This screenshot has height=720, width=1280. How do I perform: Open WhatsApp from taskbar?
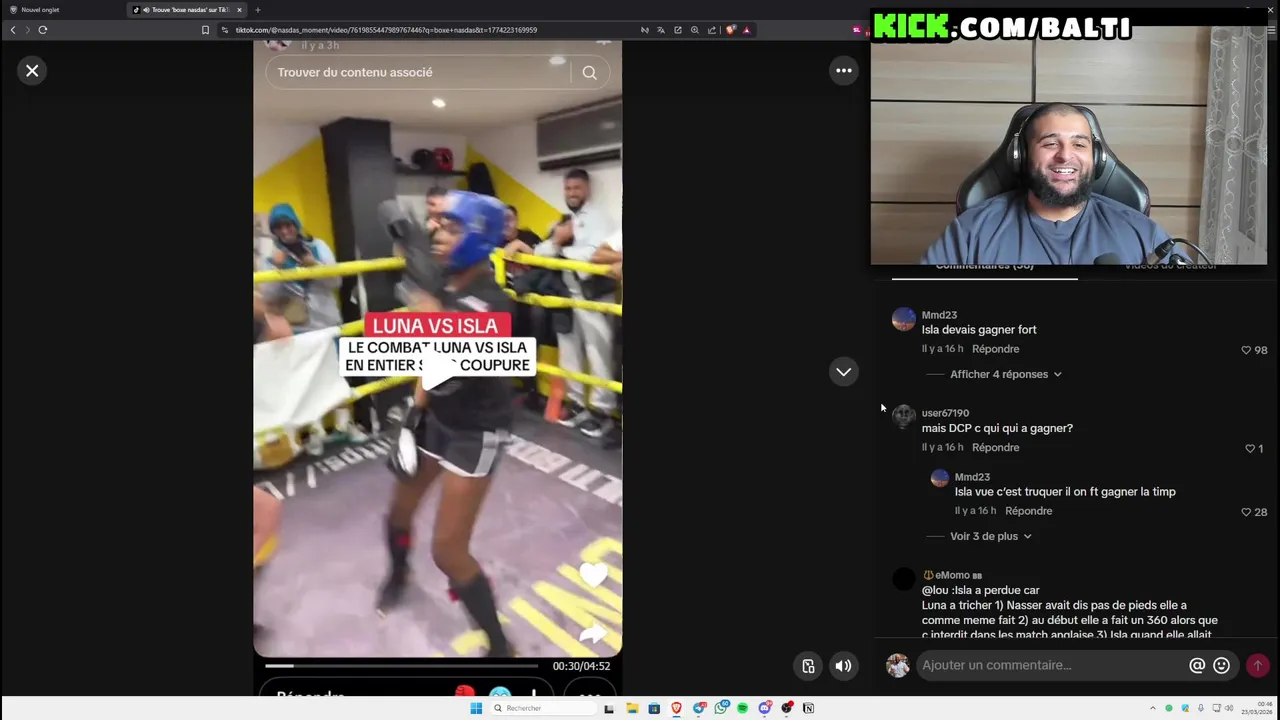tap(721, 708)
